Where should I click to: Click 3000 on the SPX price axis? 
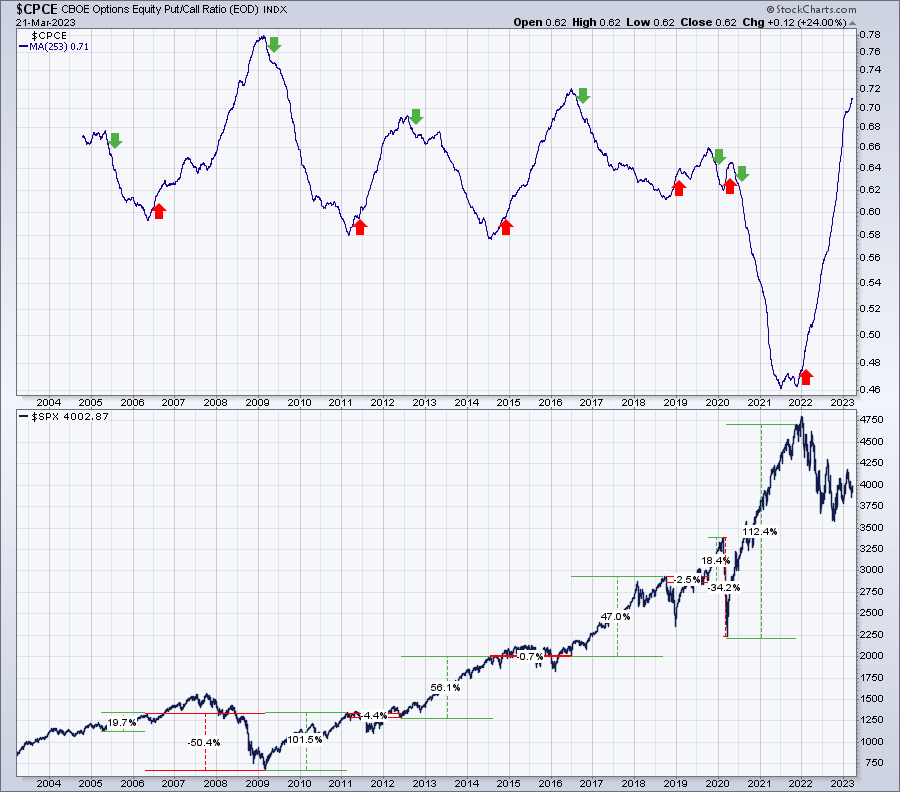(872, 569)
